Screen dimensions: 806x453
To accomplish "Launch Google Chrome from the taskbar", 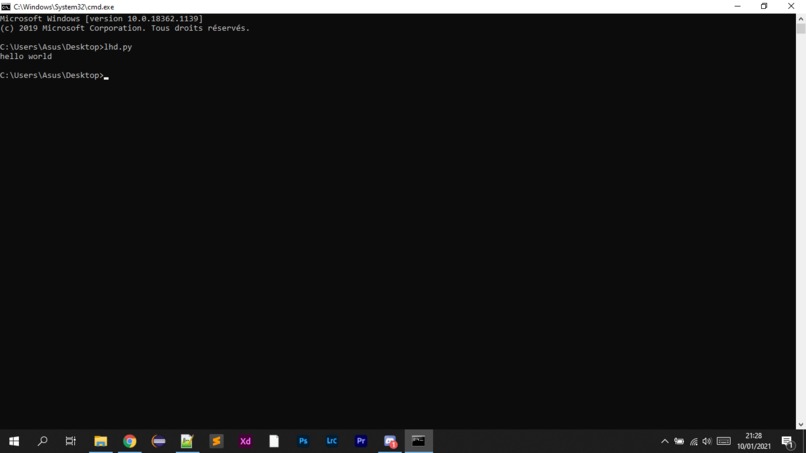I will tap(130, 441).
